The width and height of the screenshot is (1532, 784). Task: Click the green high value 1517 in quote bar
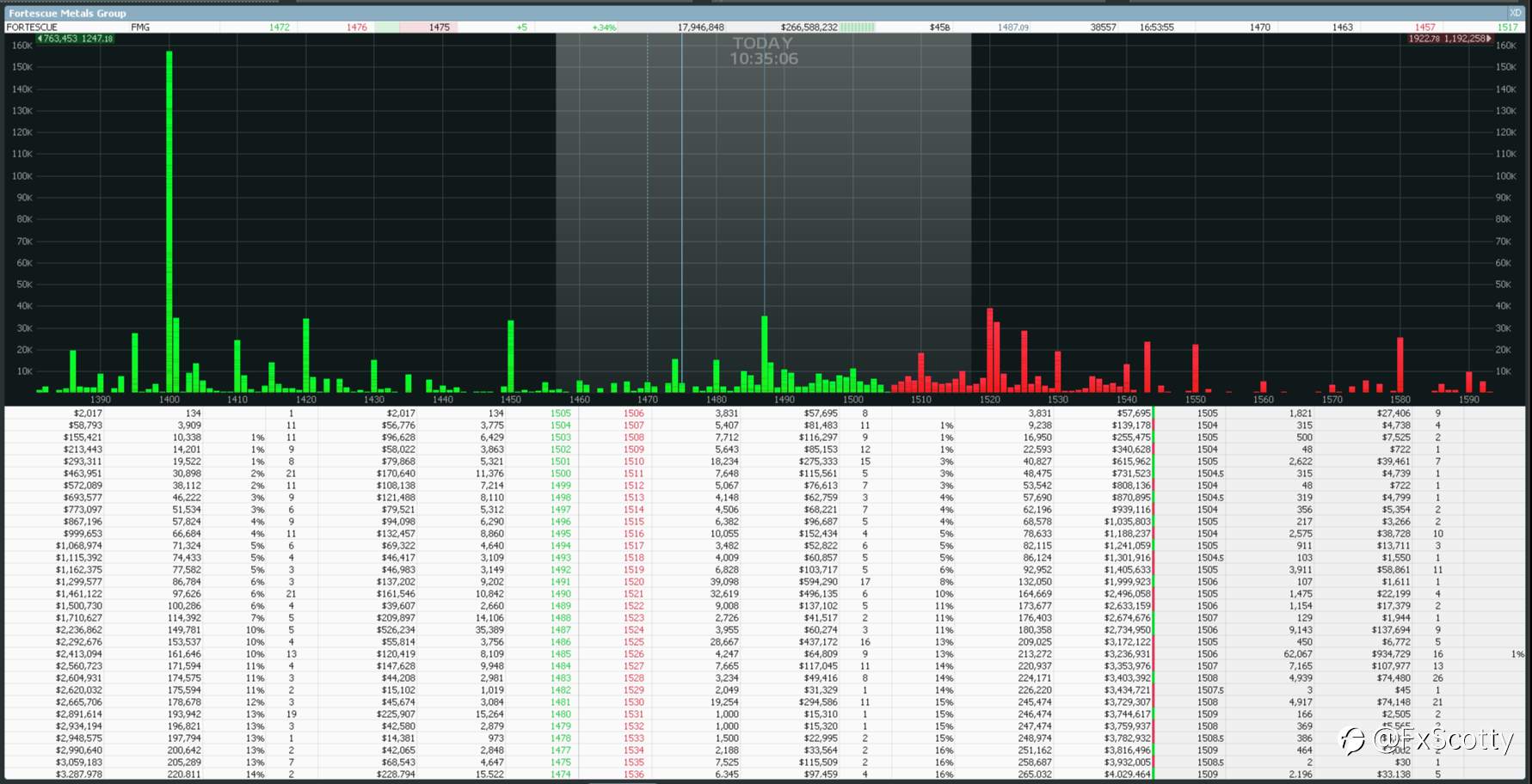(1508, 28)
